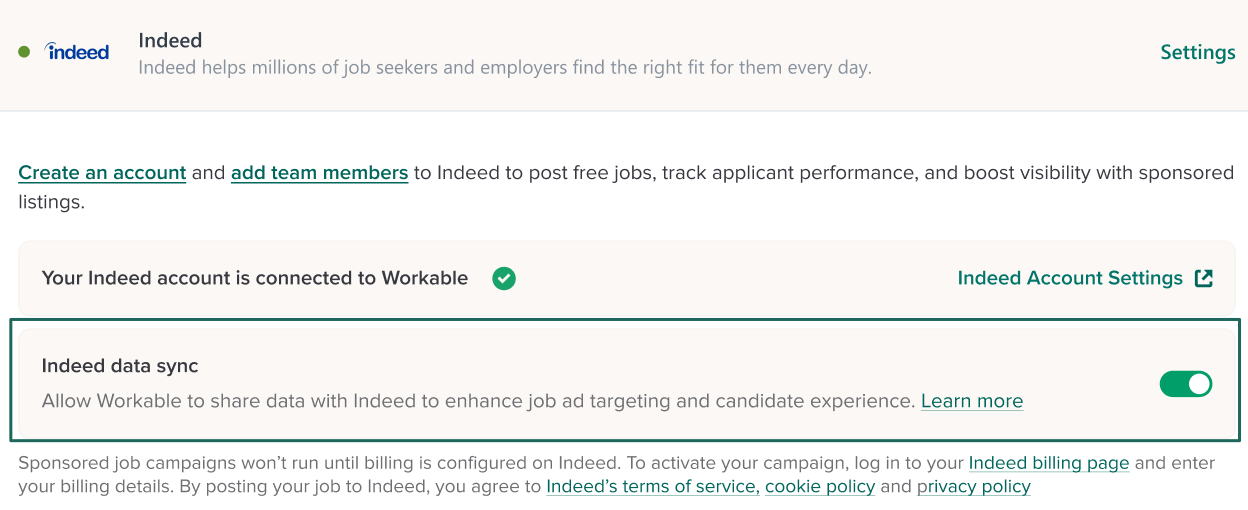Disable the Indeed data sync toggle
Viewport: 1248px width, 510px height.
point(1185,384)
